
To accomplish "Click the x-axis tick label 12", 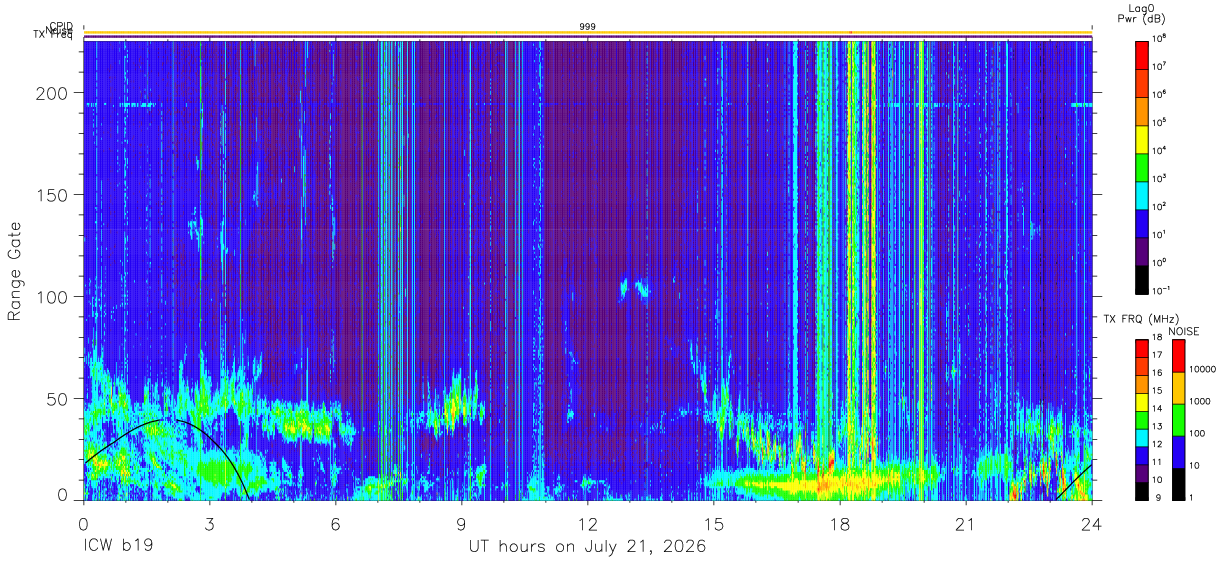I will 587,524.
